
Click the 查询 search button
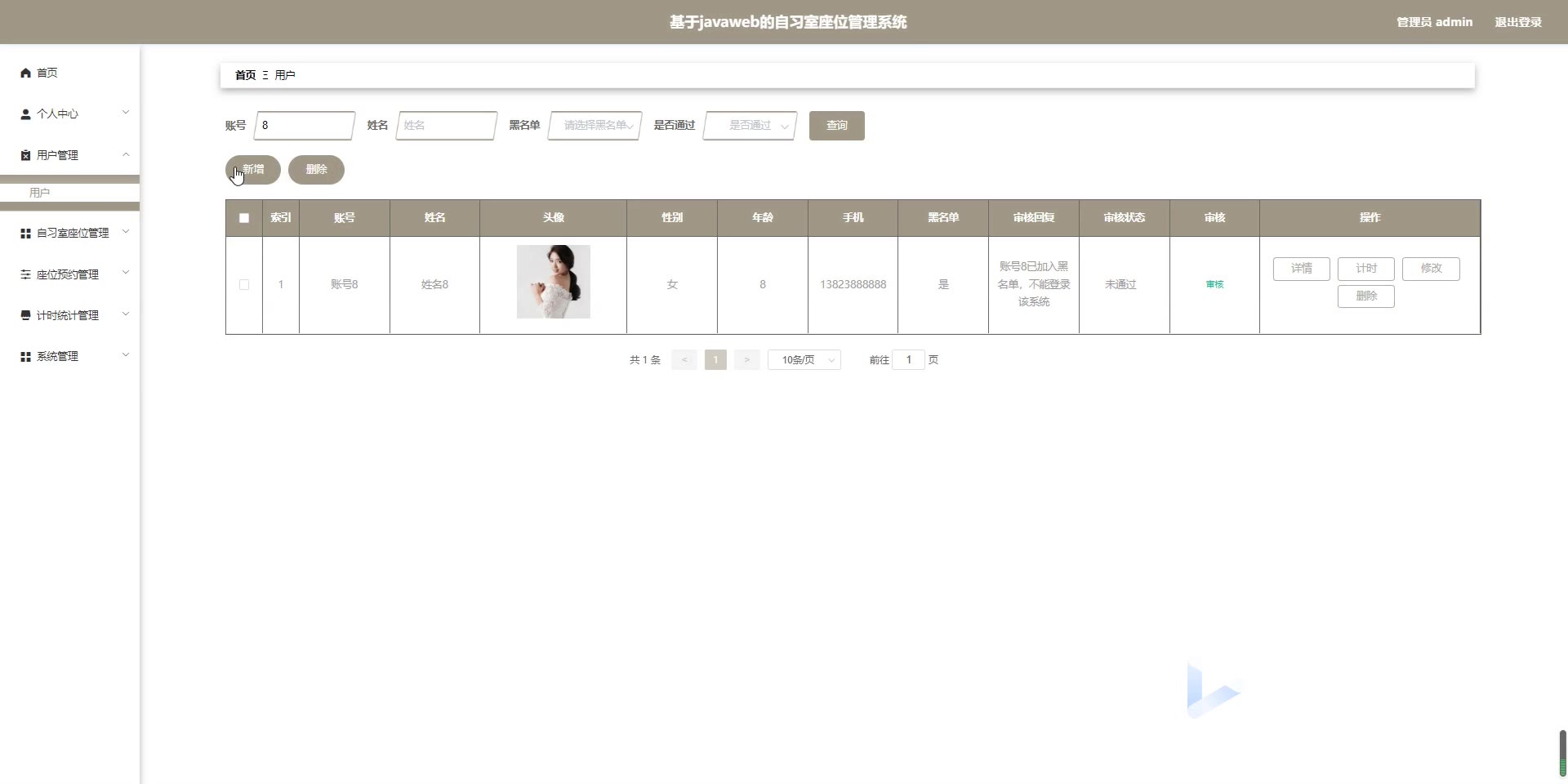(837, 126)
